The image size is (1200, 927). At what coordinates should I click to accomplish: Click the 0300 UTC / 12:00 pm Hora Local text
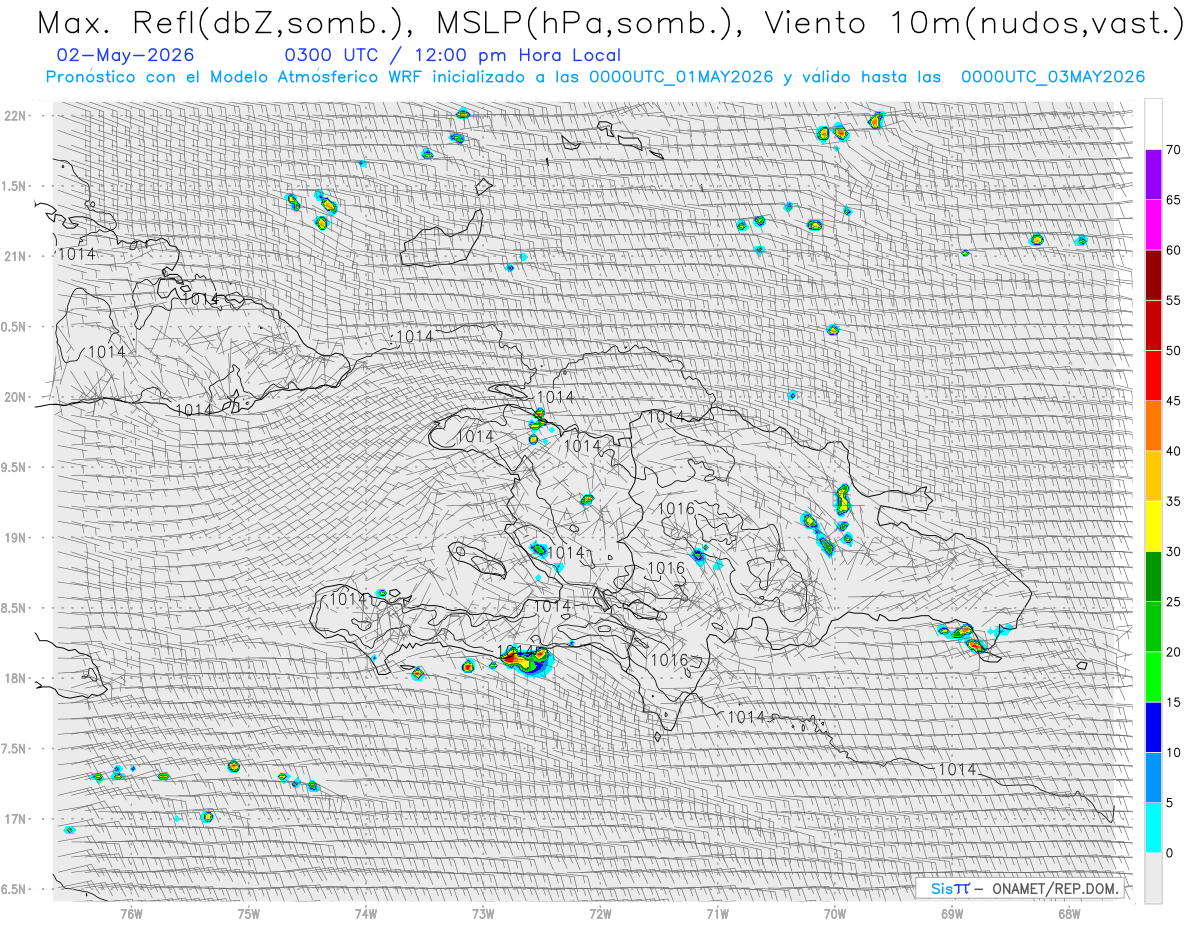[452, 56]
